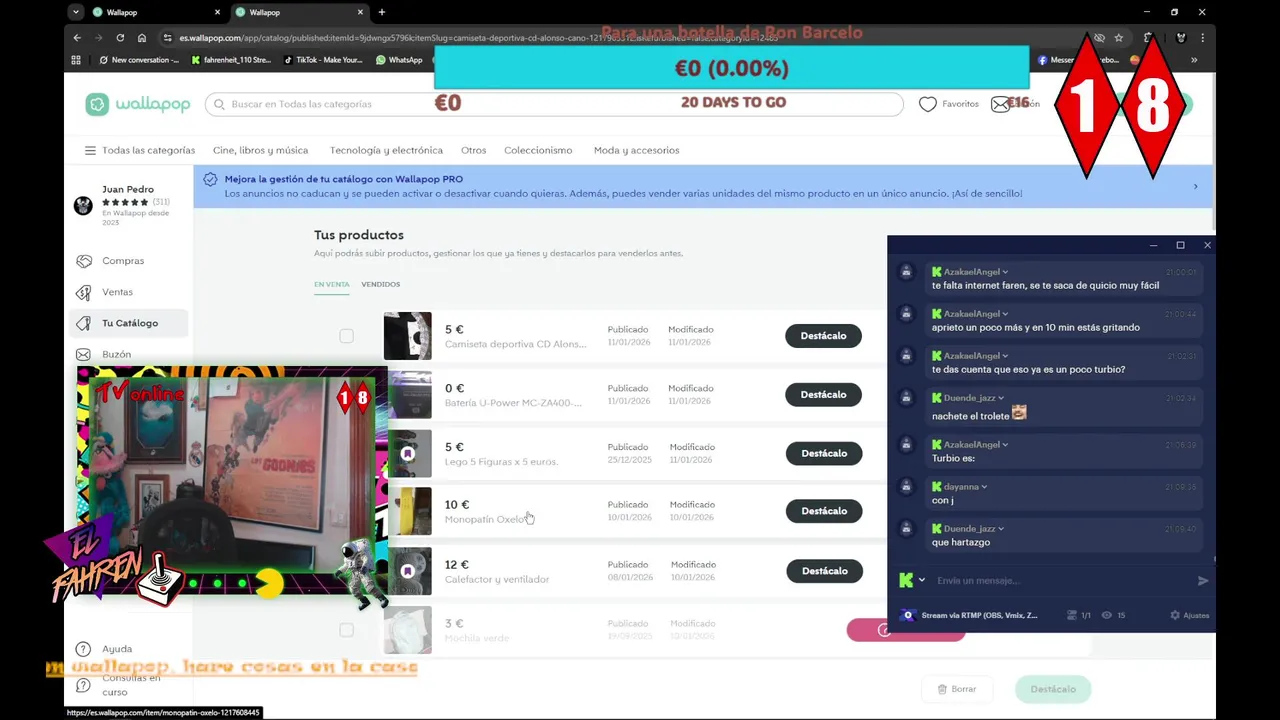Open the Chrome apps grid icon
The height and width of the screenshot is (720, 1280).
[76, 60]
